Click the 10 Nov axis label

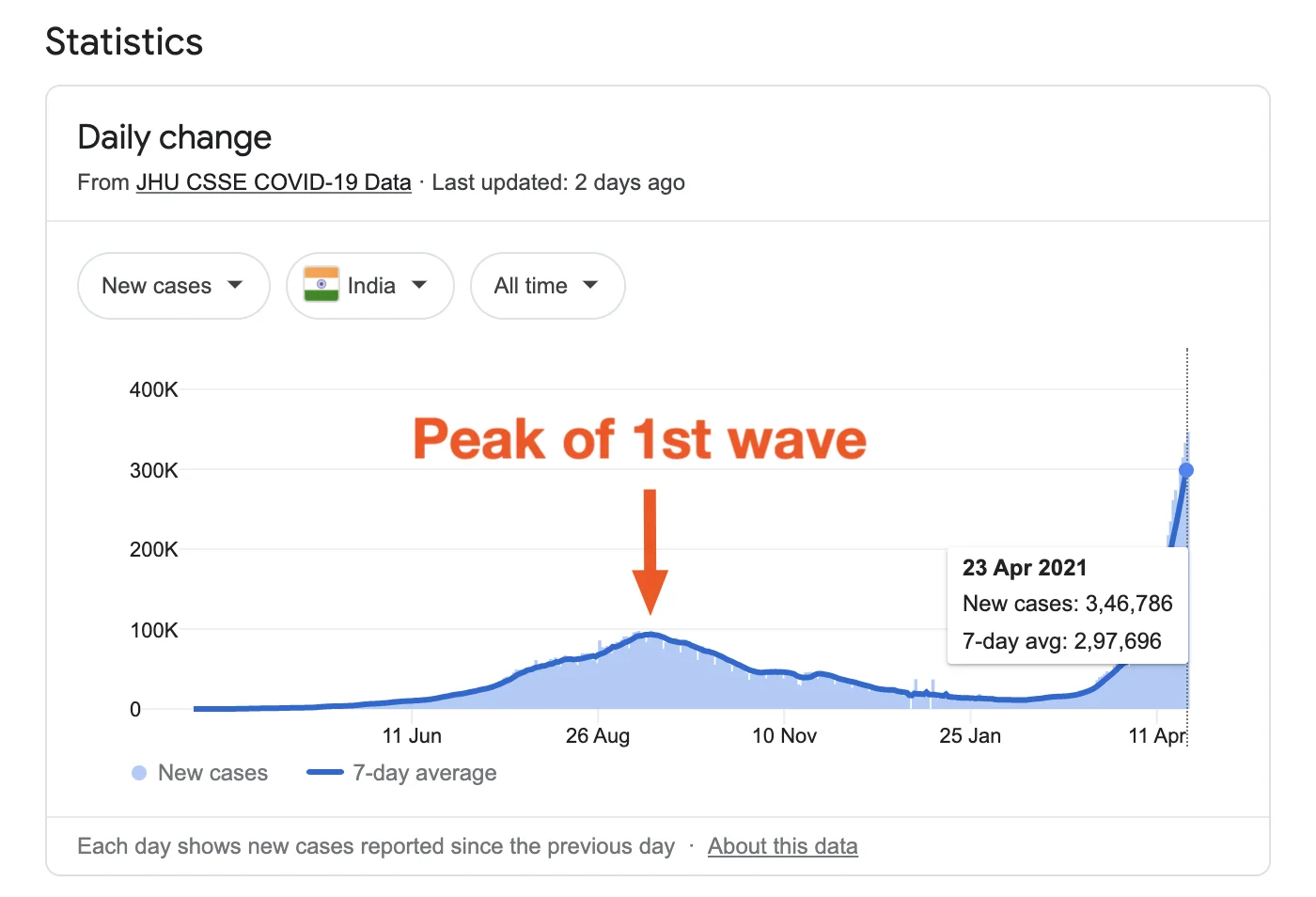(x=784, y=735)
